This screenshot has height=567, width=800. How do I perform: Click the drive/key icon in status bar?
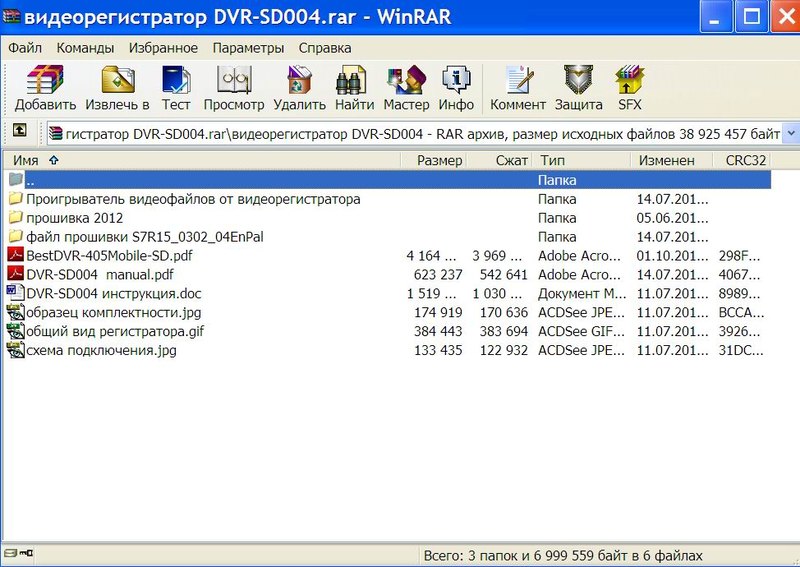coord(18,554)
